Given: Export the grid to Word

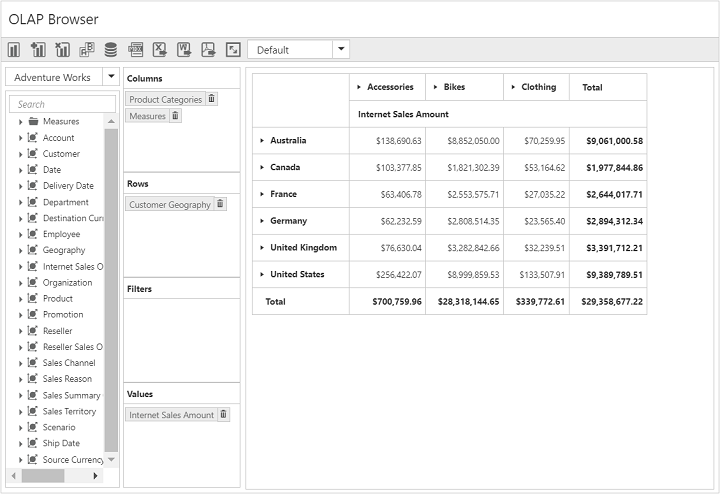Looking at the screenshot, I should point(184,50).
